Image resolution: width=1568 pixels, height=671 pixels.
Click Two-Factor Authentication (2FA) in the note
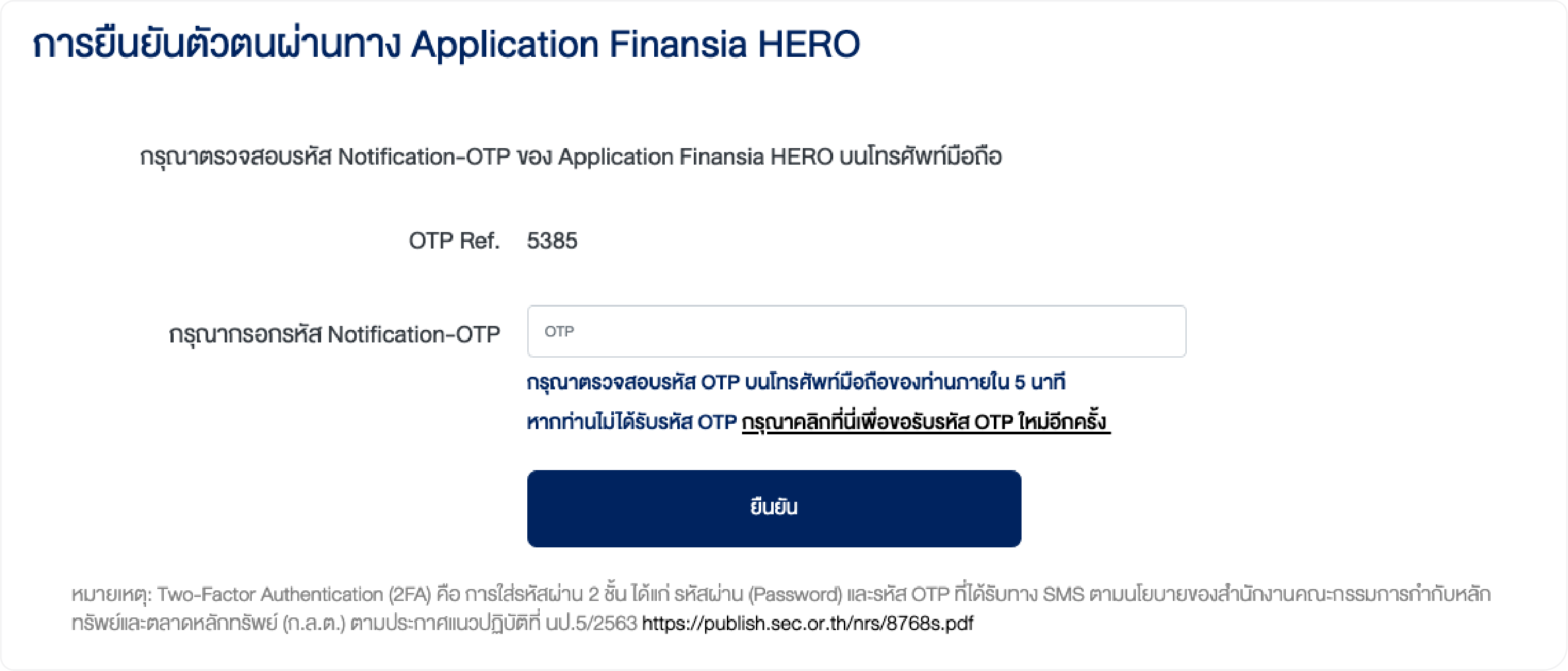tap(294, 595)
